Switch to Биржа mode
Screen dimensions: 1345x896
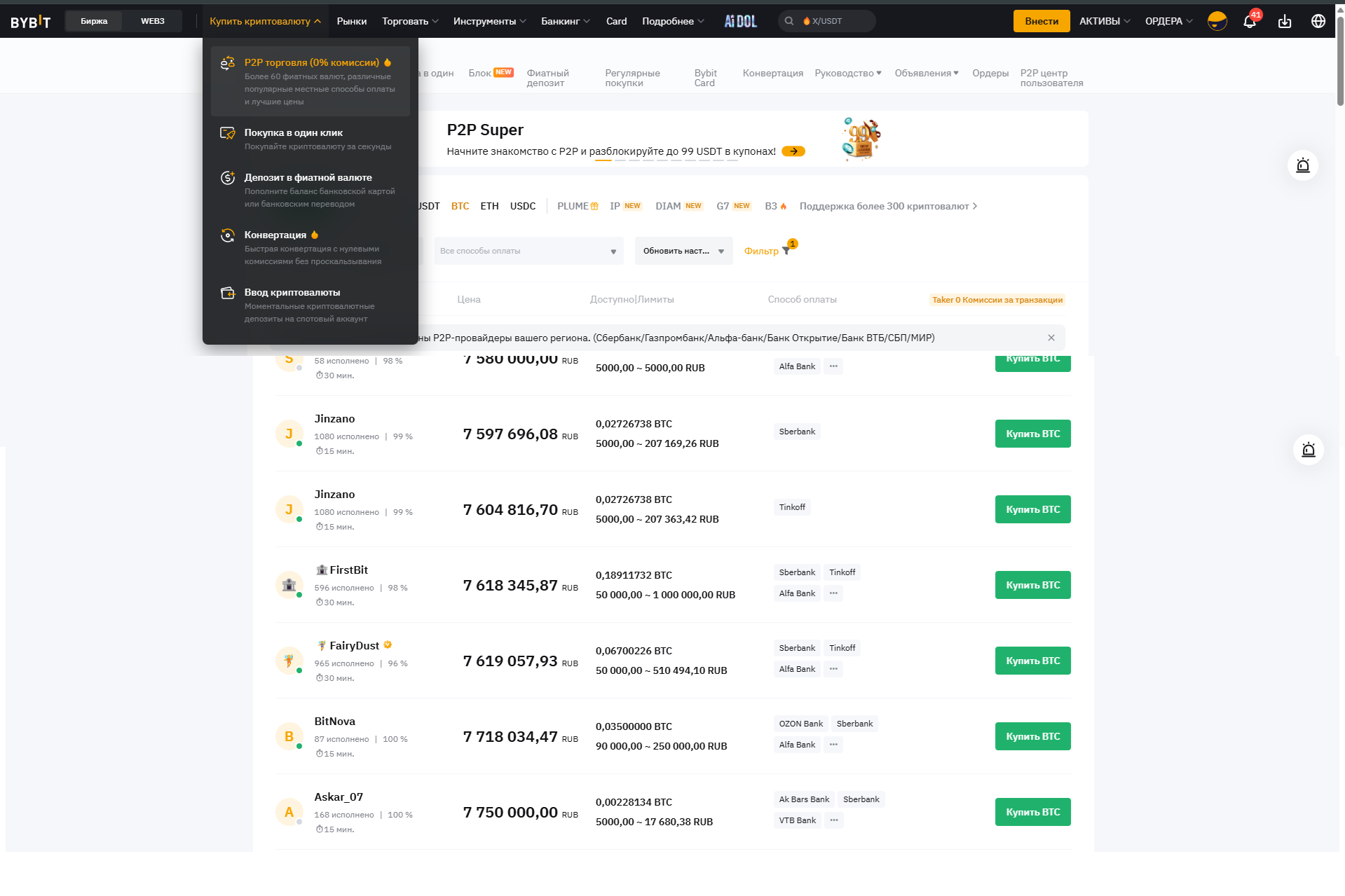(x=94, y=21)
